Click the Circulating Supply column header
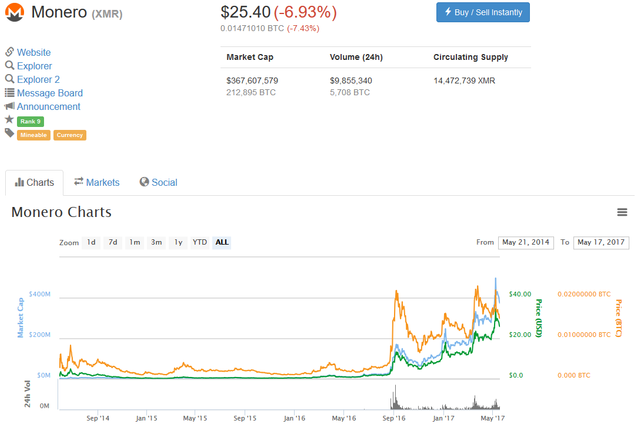Image resolution: width=640 pixels, height=429 pixels. pos(471,57)
